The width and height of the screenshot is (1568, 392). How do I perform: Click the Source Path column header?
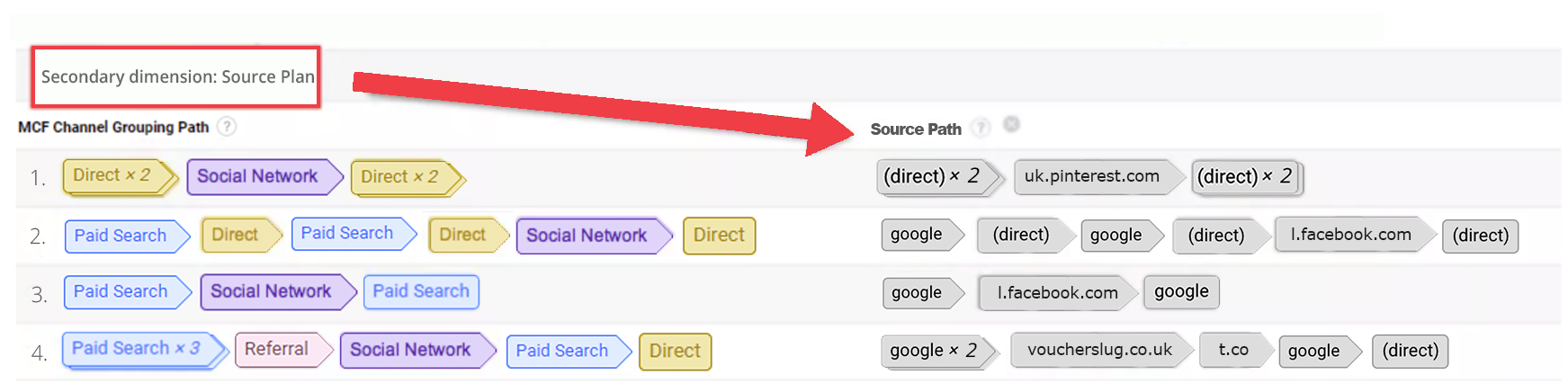tap(915, 129)
